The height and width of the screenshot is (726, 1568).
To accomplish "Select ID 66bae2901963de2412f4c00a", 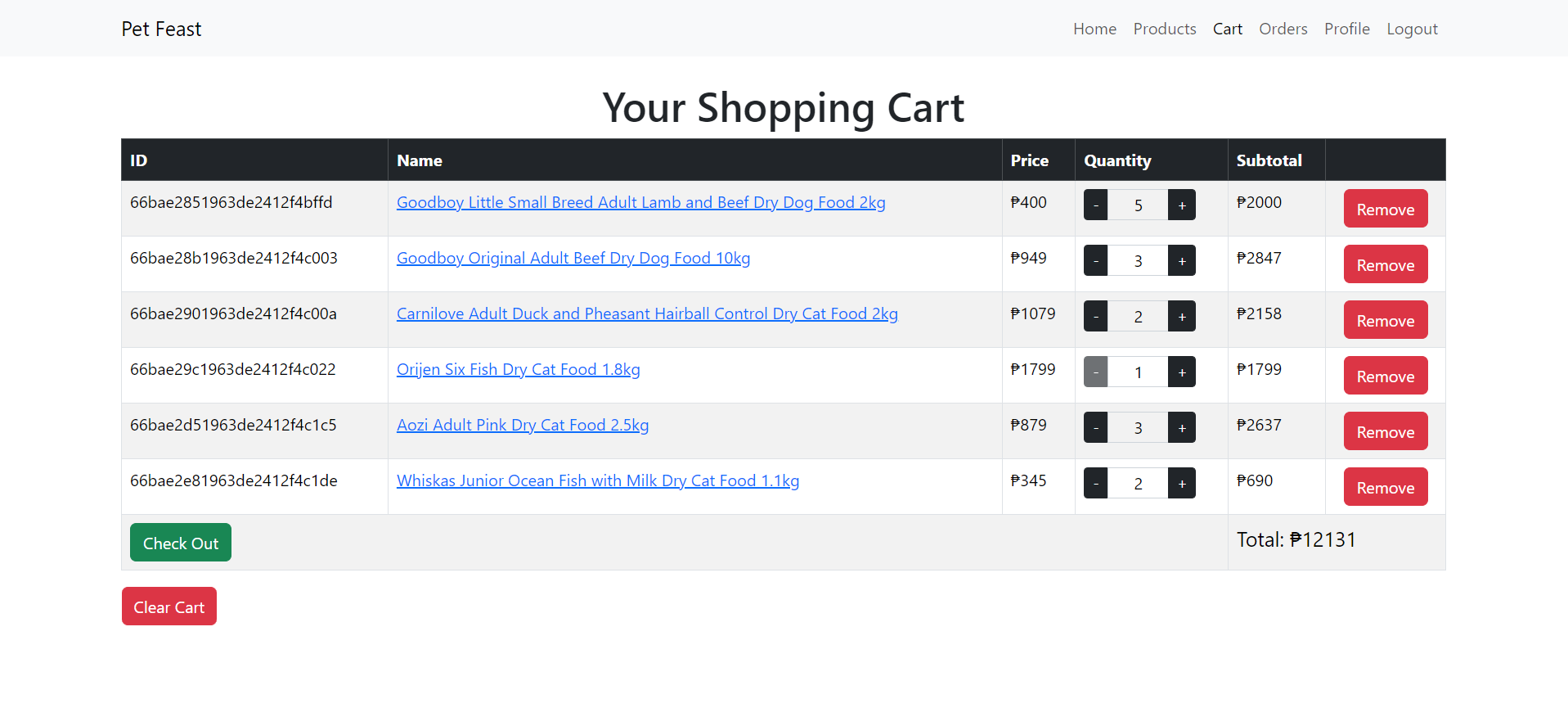I will (233, 313).
